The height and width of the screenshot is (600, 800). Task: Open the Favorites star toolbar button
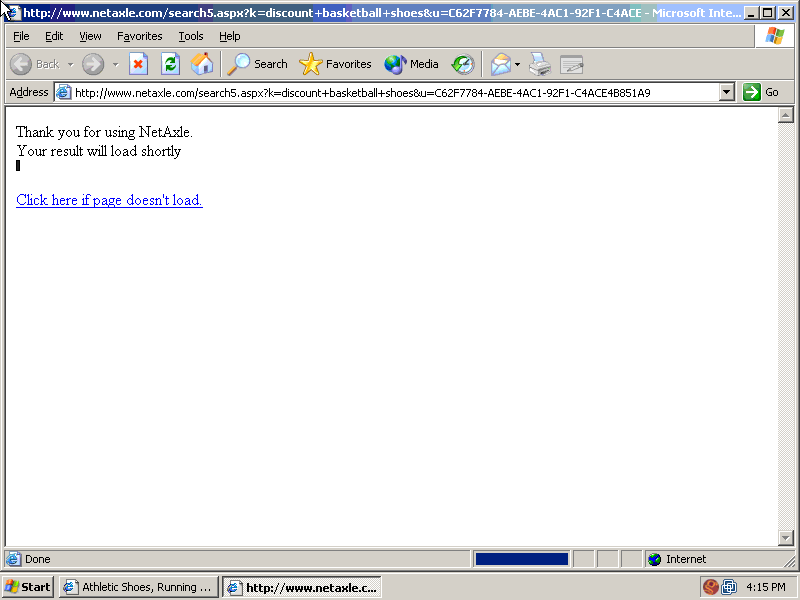click(x=335, y=64)
